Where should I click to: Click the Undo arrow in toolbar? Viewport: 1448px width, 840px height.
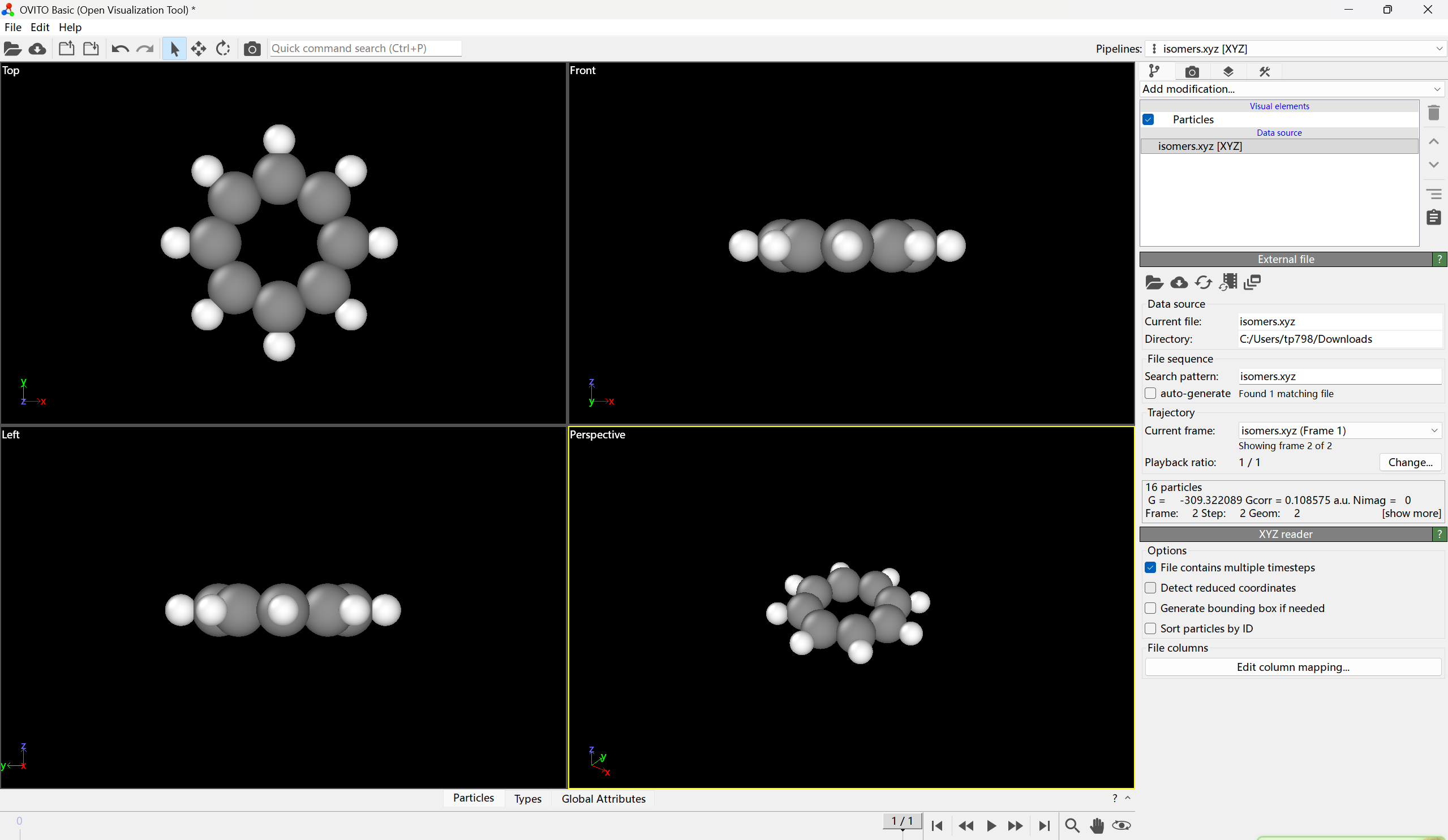[119, 49]
